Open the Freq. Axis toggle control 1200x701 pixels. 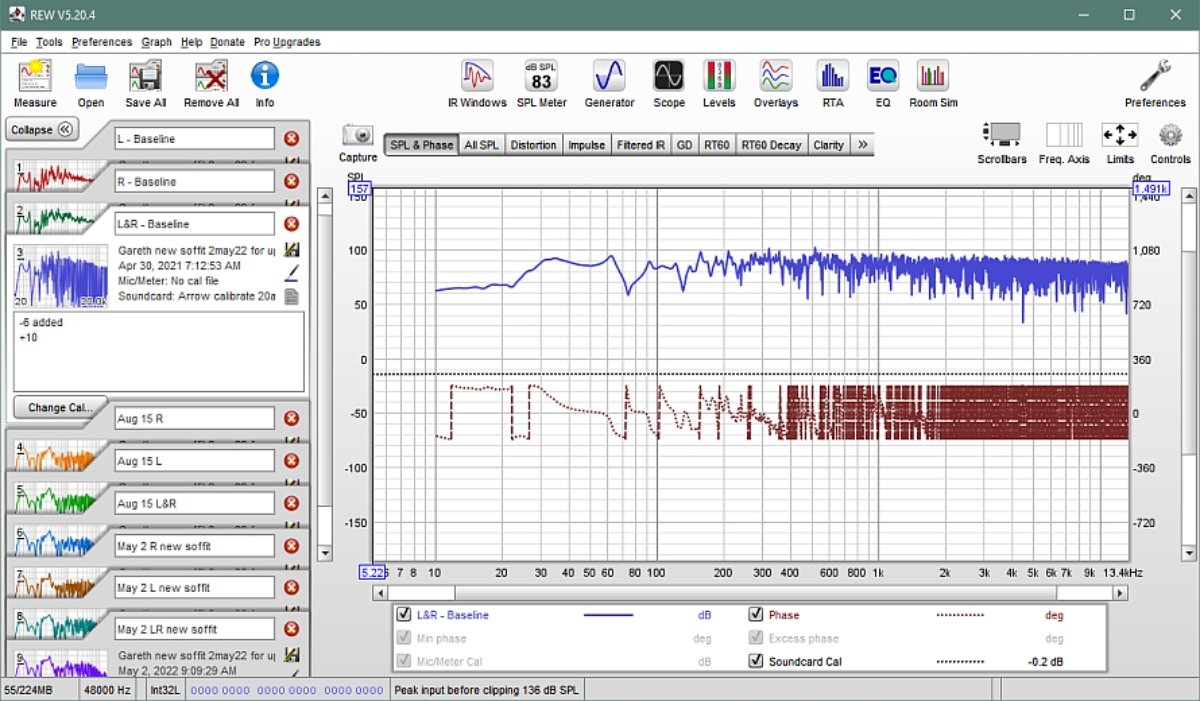click(x=1064, y=136)
